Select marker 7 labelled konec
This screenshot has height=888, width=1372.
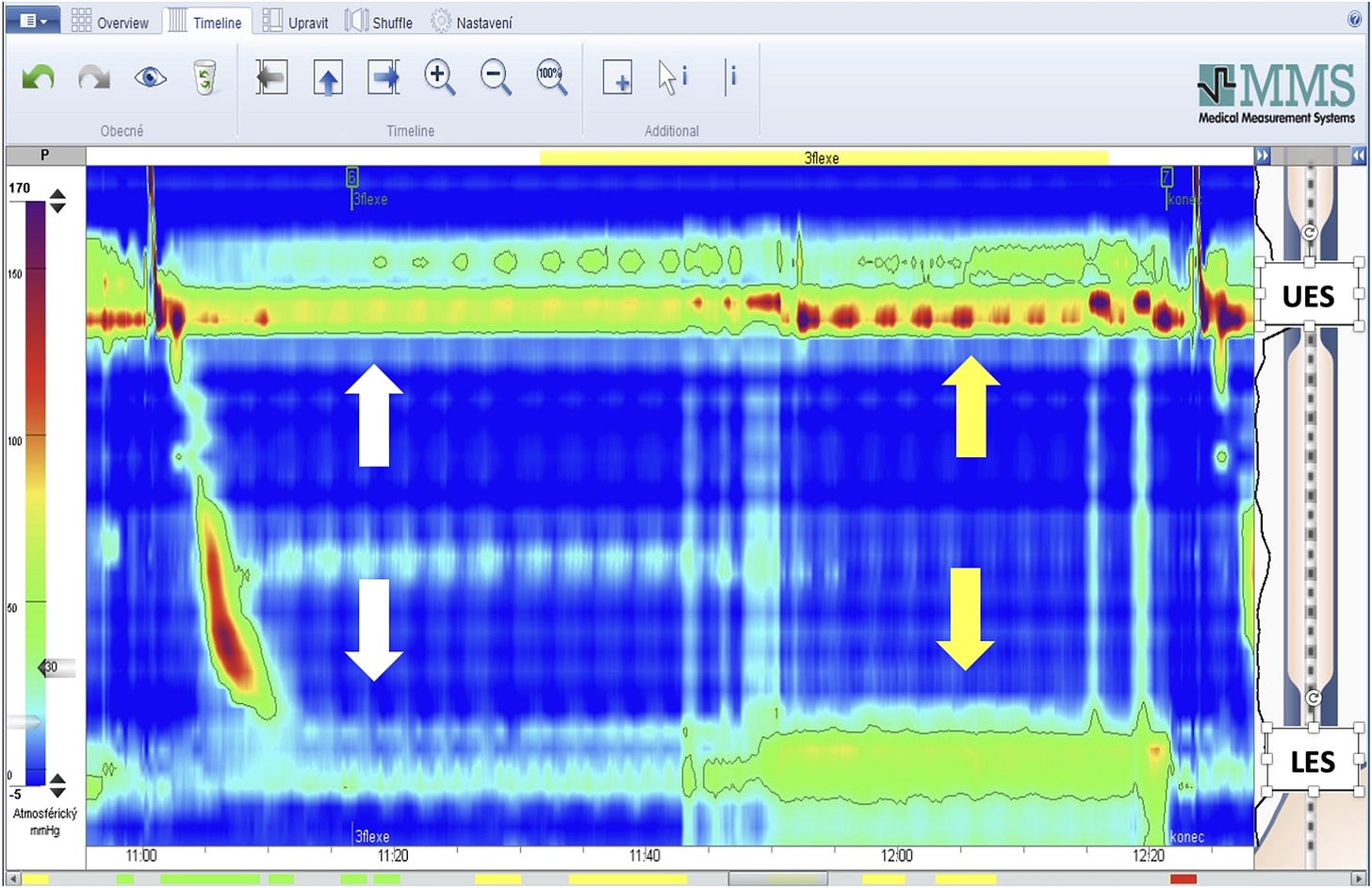(x=1167, y=177)
